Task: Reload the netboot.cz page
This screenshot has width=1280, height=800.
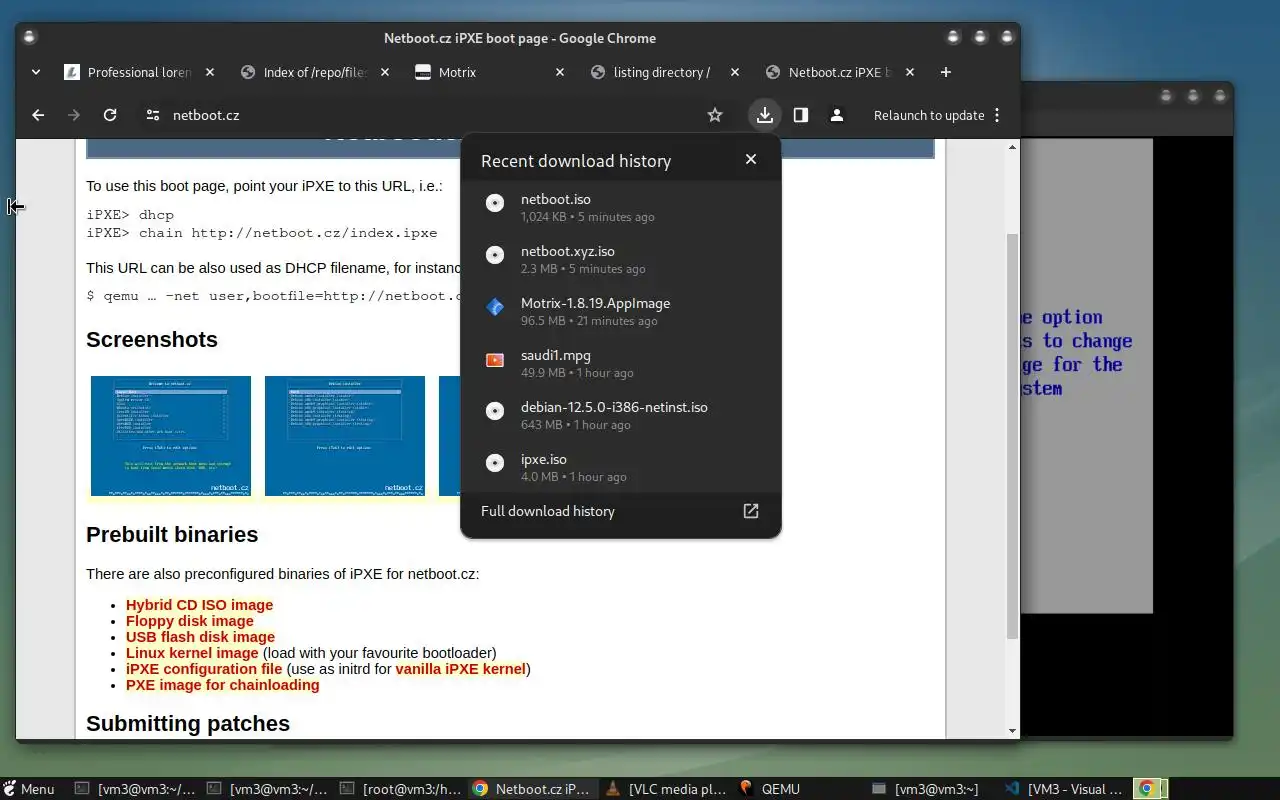Action: [x=110, y=115]
